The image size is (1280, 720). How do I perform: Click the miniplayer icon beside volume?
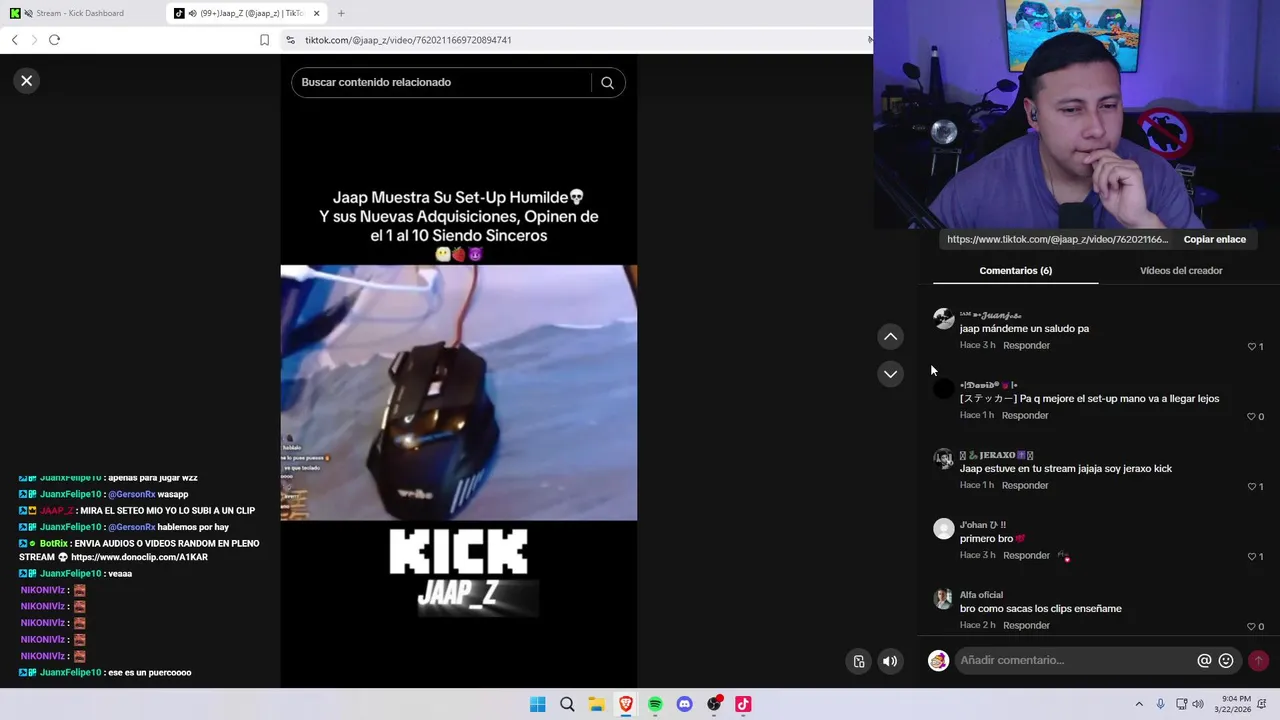point(859,661)
